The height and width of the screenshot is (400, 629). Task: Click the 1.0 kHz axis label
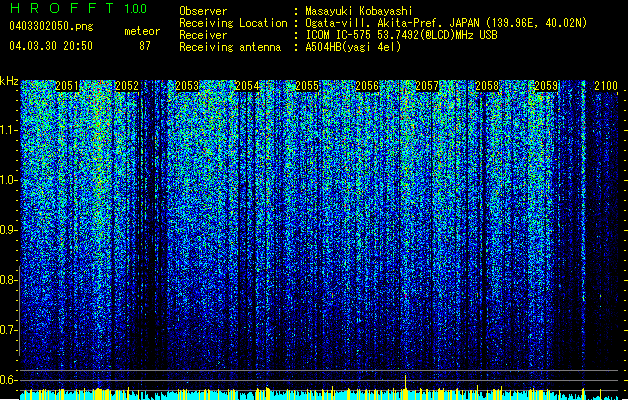coord(8,180)
